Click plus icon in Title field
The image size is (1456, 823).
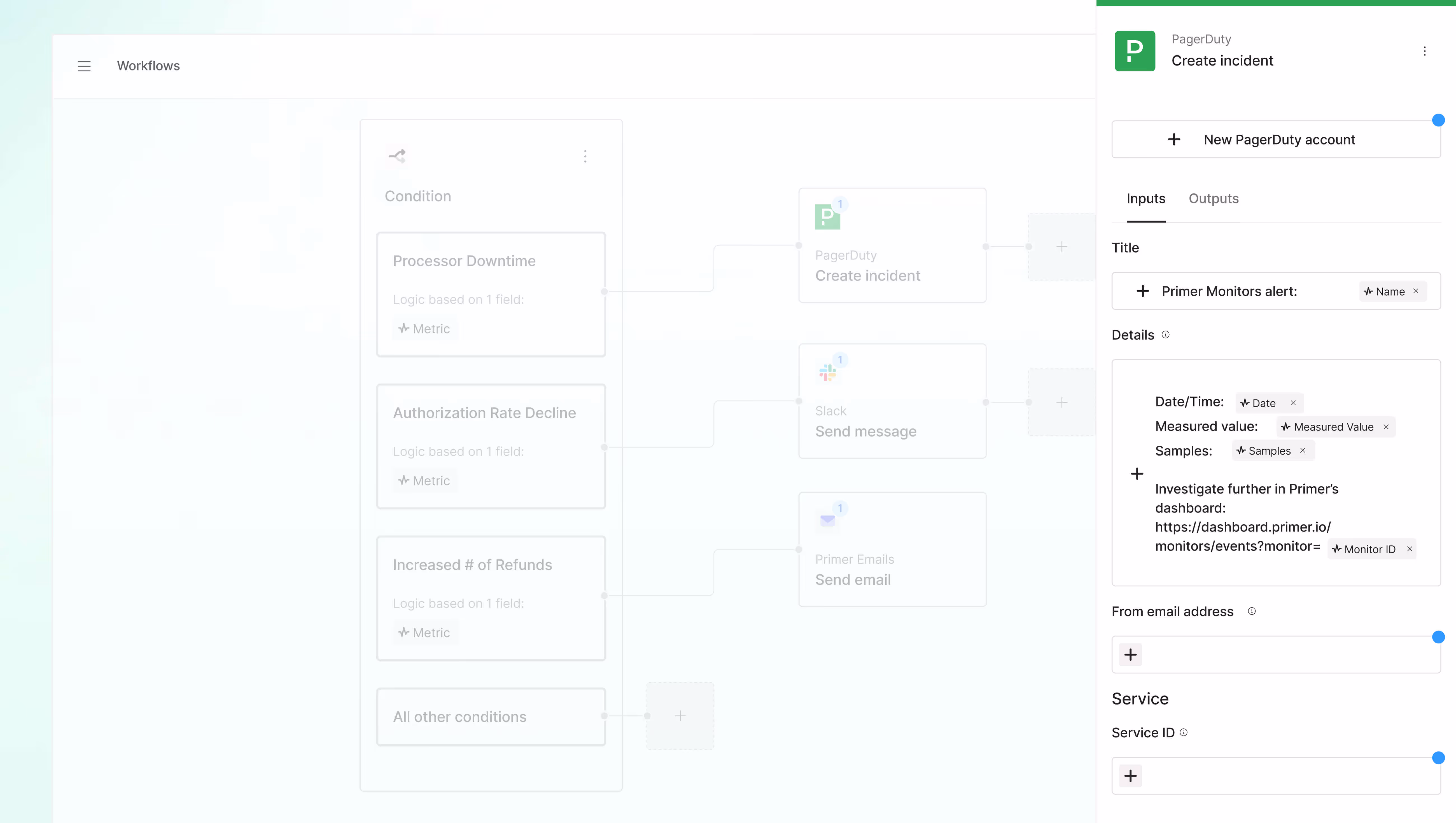click(x=1142, y=291)
